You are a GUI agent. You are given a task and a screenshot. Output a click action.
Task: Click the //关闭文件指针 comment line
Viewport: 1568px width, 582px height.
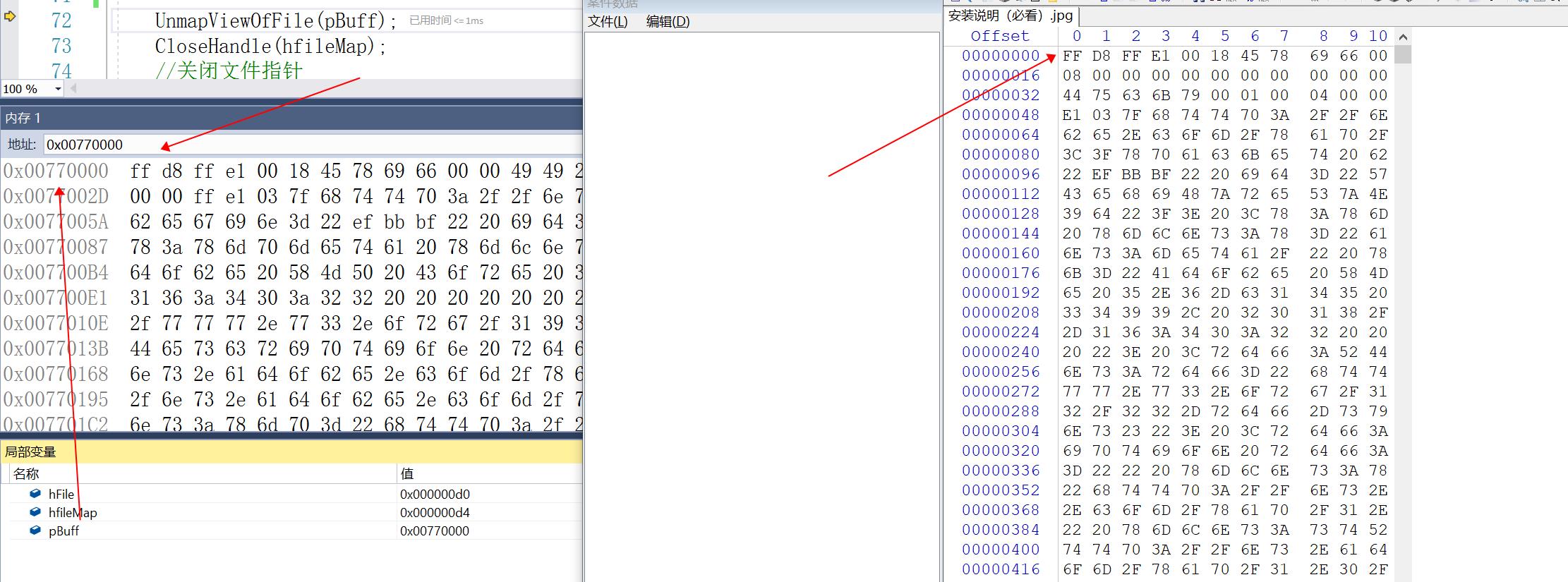(x=229, y=71)
